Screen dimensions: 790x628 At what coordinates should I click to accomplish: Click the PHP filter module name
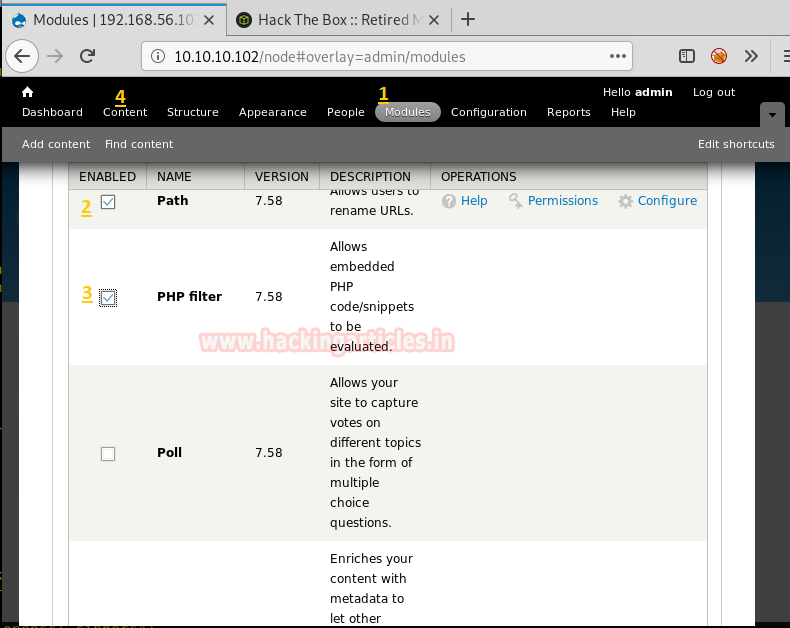189,296
